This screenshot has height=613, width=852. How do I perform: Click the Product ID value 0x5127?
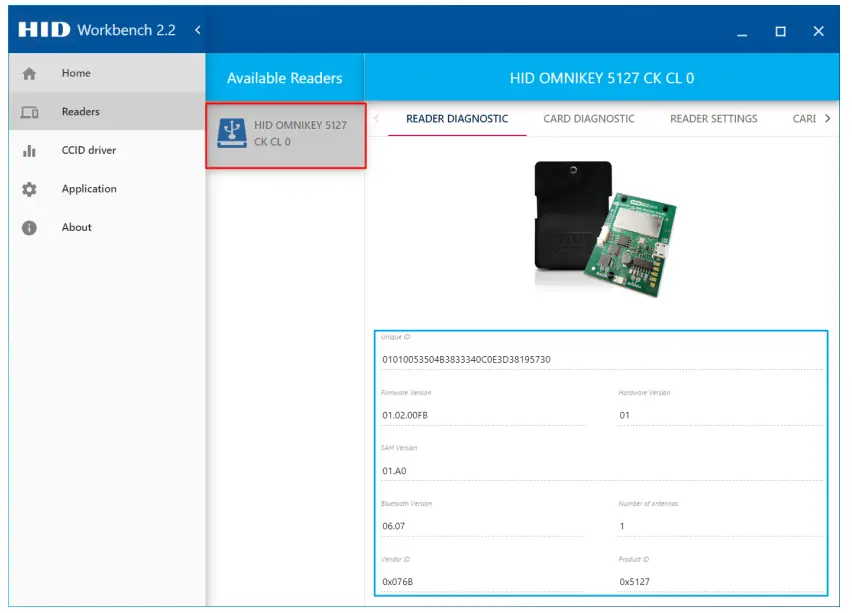coord(634,581)
